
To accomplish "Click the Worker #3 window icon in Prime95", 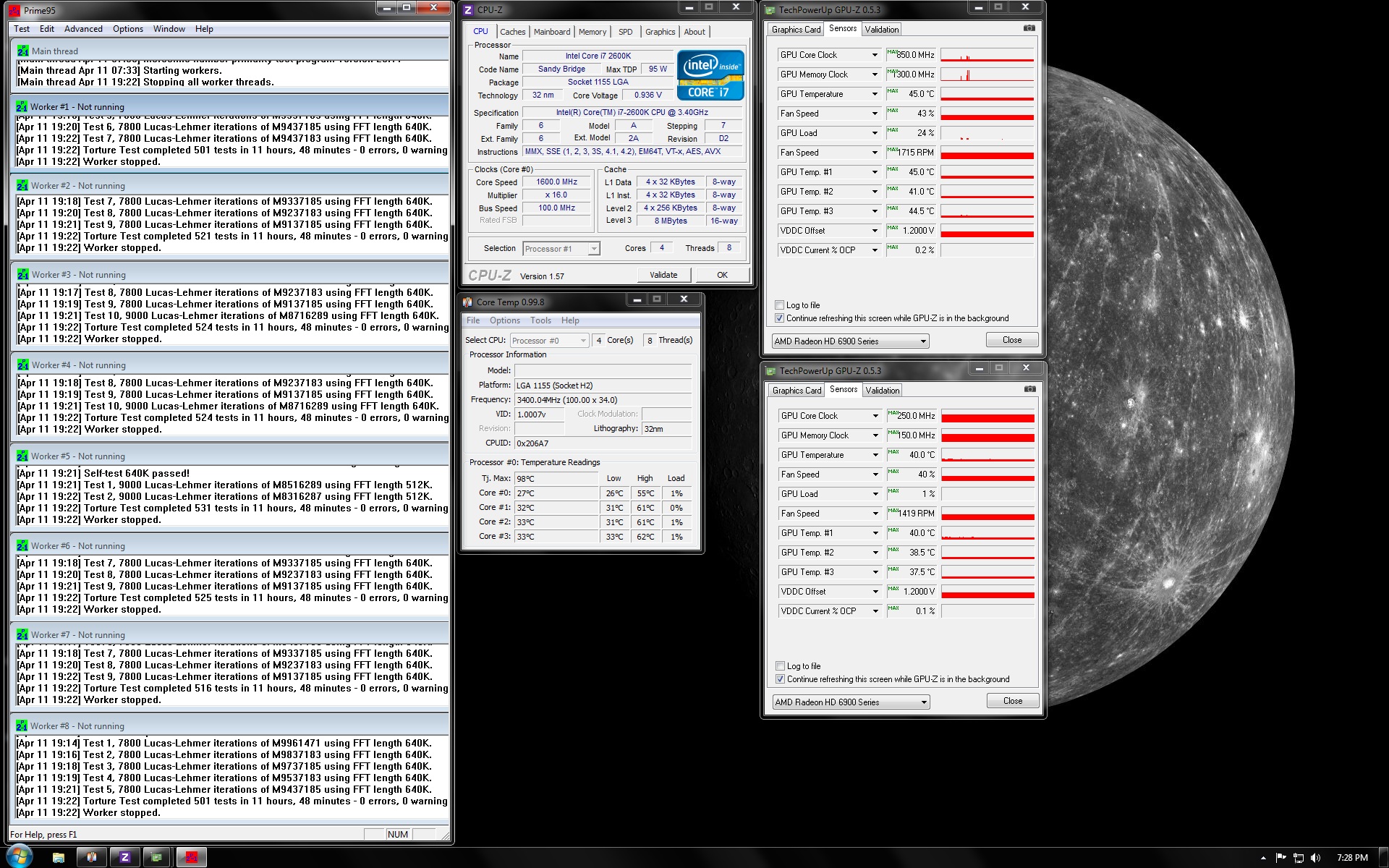I will [x=22, y=274].
